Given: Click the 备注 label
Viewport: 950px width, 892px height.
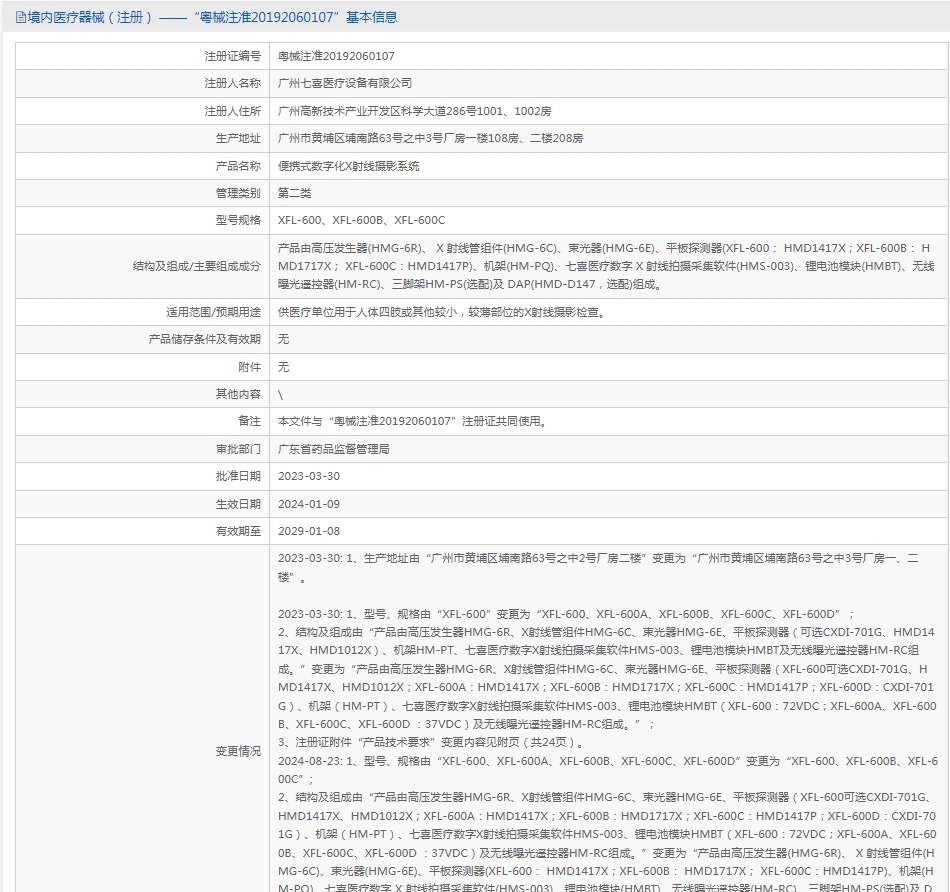Looking at the screenshot, I should tap(250, 422).
